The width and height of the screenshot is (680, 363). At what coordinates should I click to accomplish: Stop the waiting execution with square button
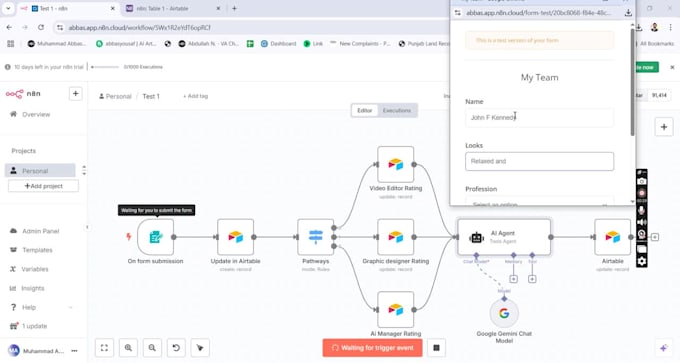click(436, 347)
